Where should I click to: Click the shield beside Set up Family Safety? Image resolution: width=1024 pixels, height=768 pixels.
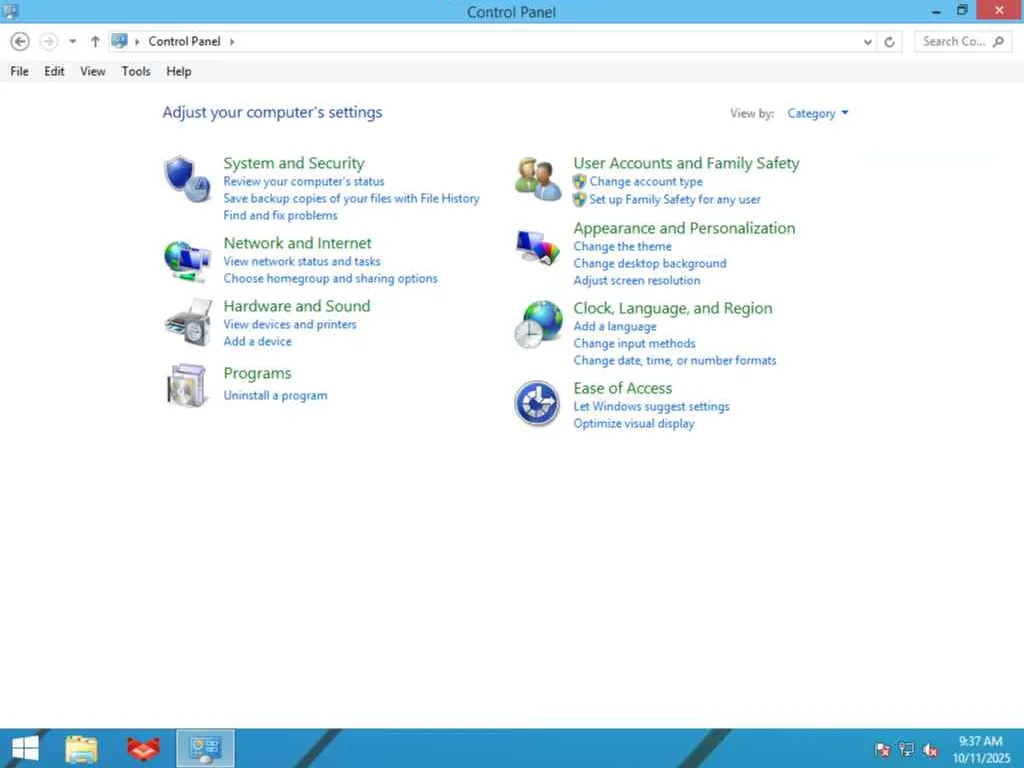[x=579, y=199]
